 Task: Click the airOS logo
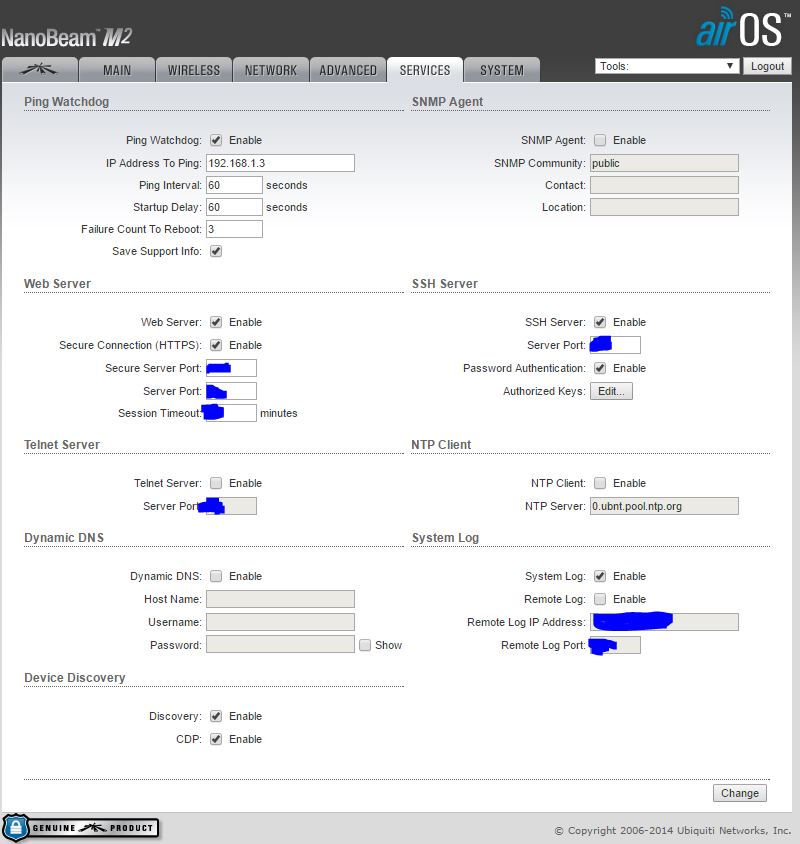[738, 29]
